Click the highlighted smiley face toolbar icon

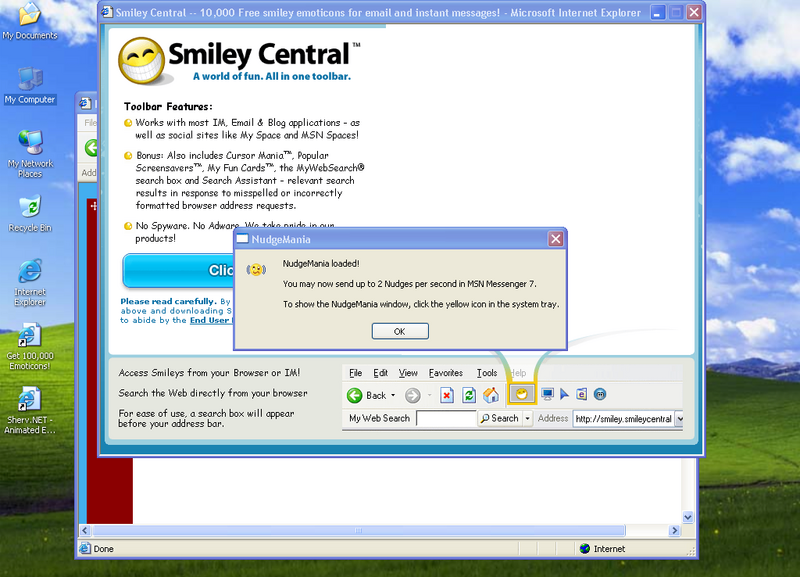(521, 394)
